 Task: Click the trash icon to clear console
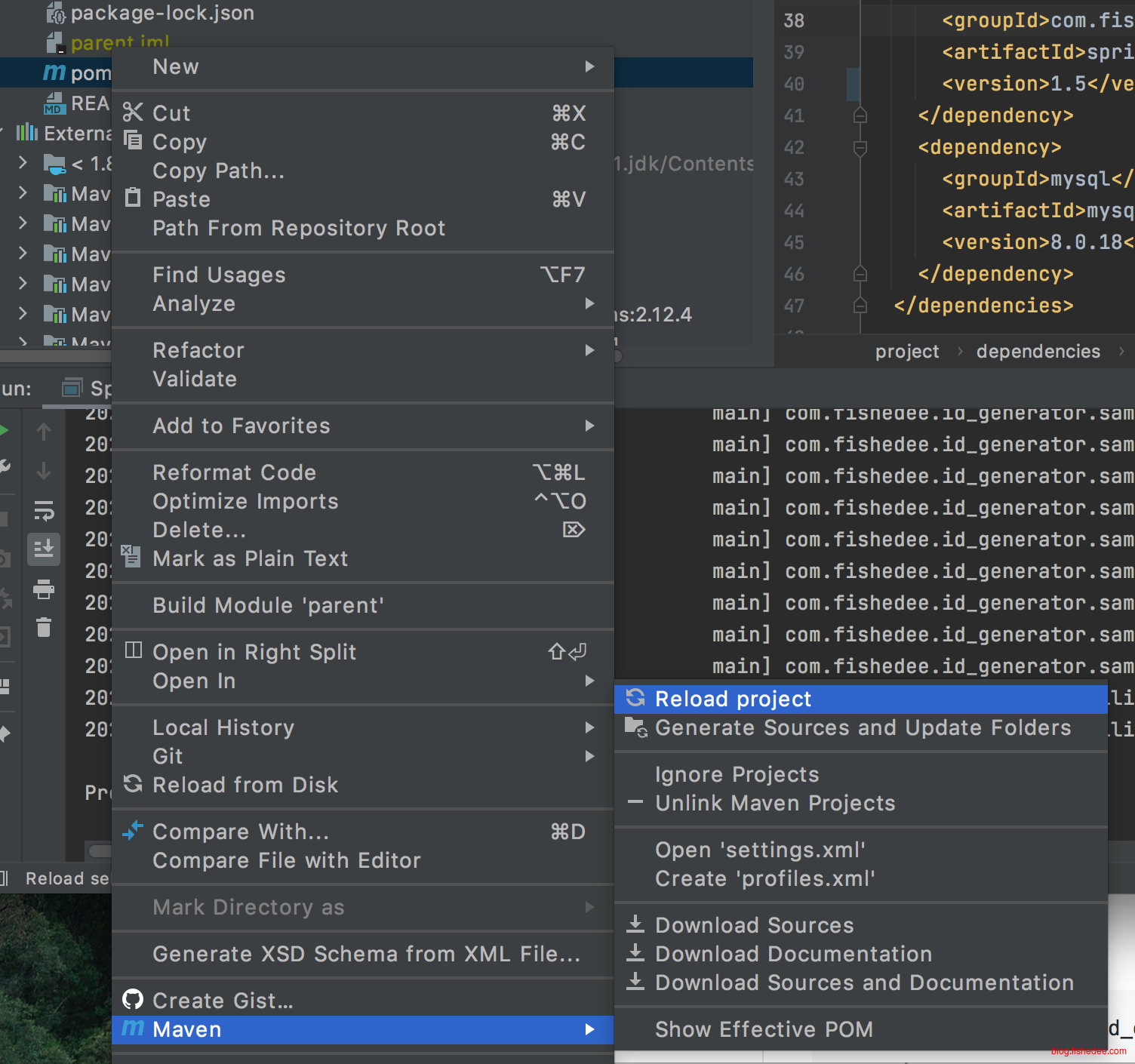44,627
